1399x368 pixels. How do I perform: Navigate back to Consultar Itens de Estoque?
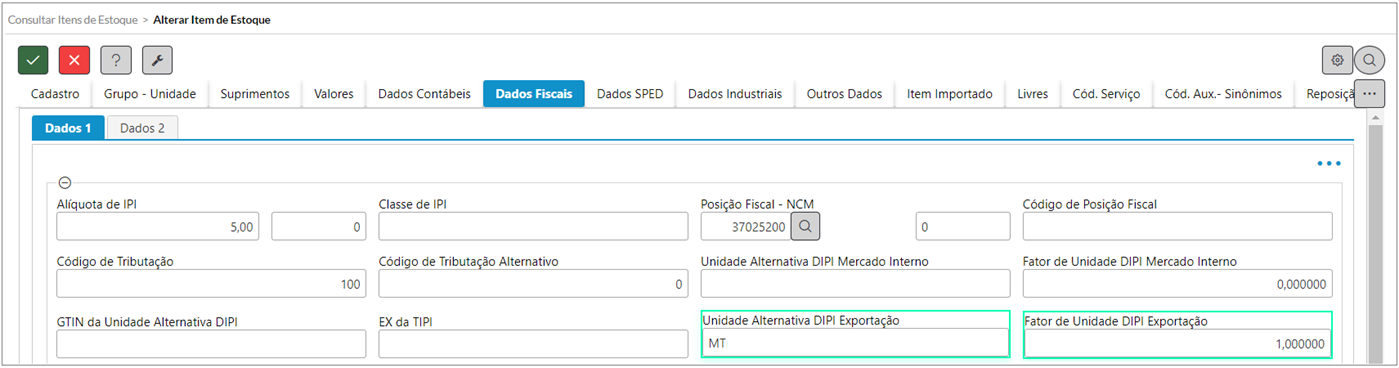coord(72,19)
